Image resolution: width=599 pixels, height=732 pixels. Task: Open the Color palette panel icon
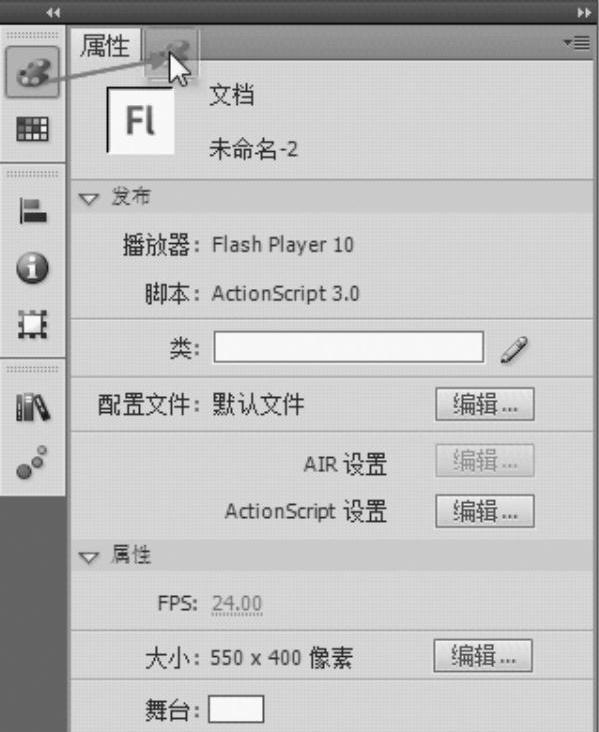coord(32,72)
